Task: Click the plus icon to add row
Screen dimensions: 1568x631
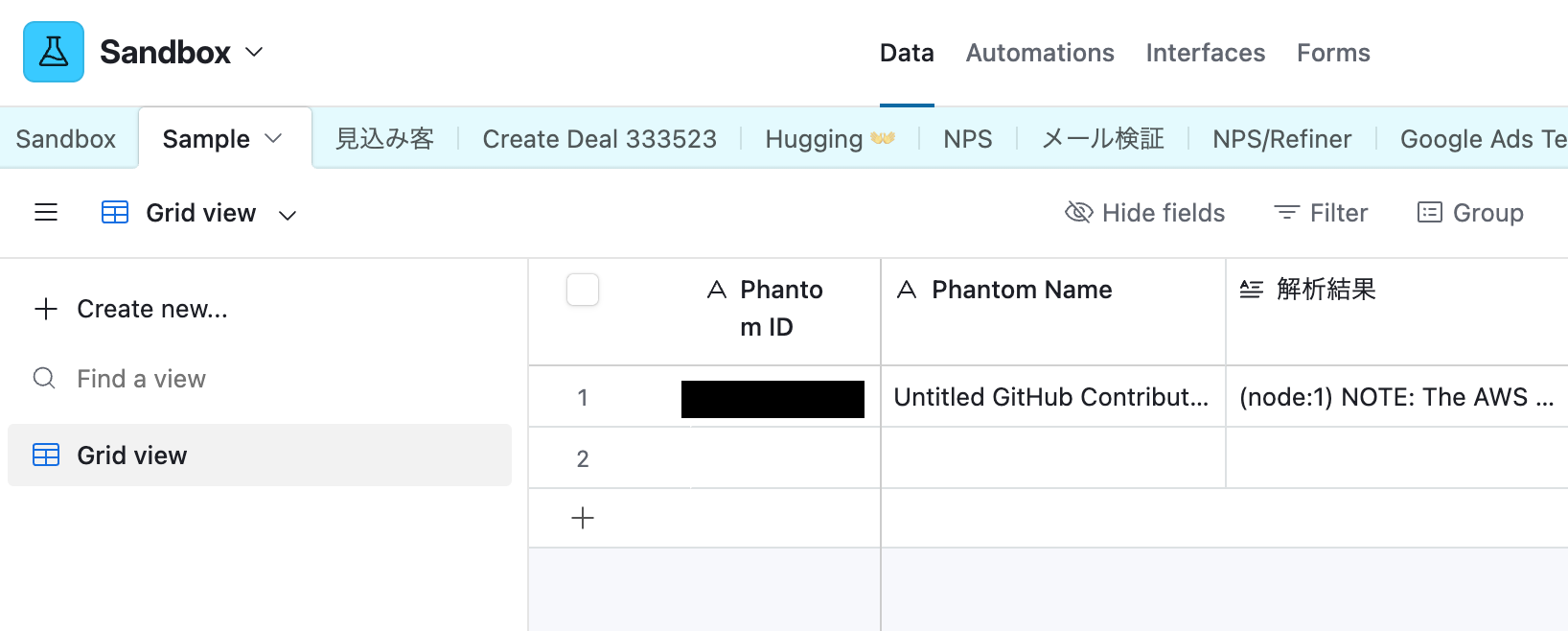Action: pos(583,519)
